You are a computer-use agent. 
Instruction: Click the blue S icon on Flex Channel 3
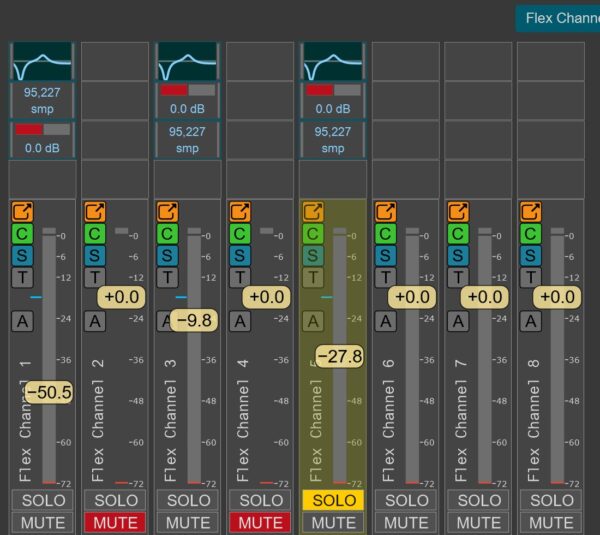[x=167, y=255]
